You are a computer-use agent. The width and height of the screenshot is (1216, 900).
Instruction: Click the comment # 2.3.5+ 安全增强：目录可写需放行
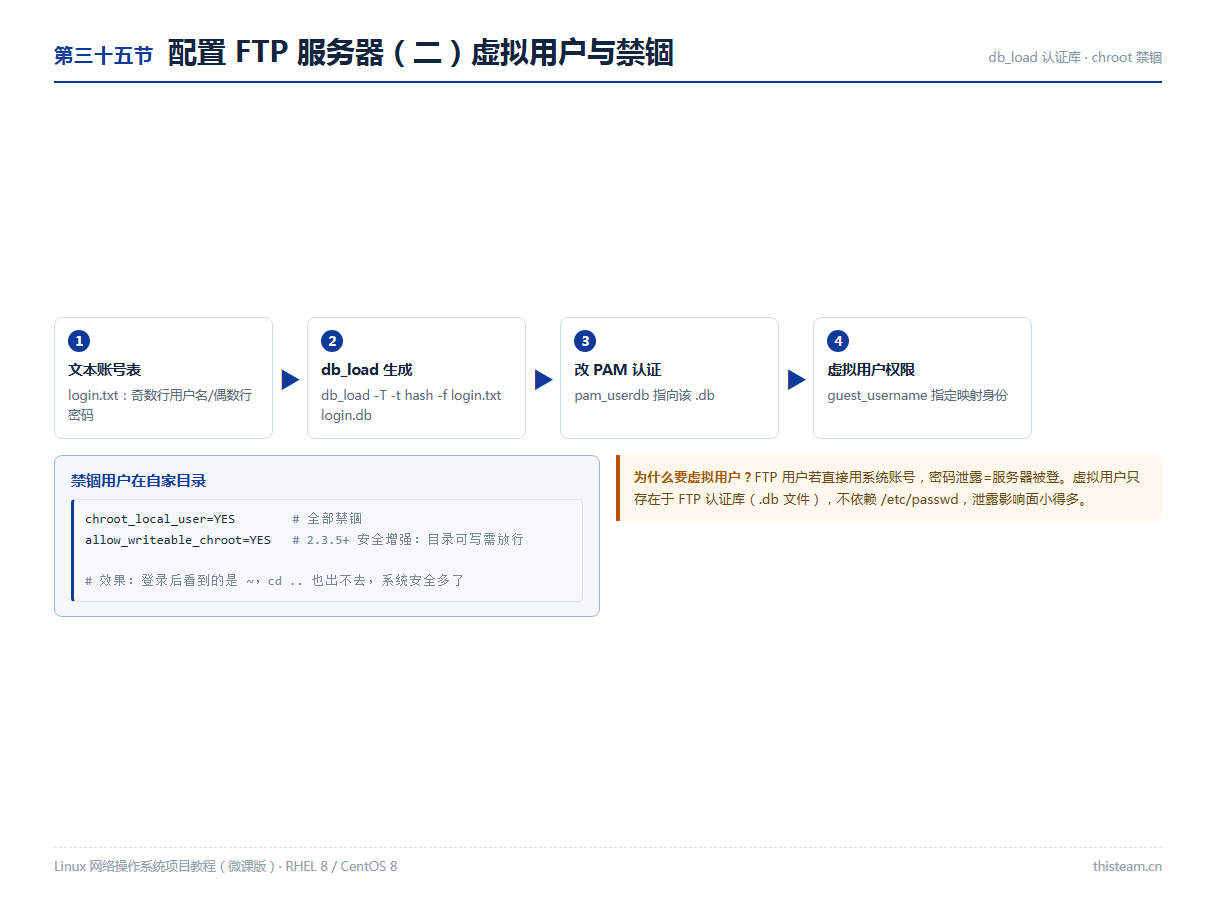click(x=408, y=540)
